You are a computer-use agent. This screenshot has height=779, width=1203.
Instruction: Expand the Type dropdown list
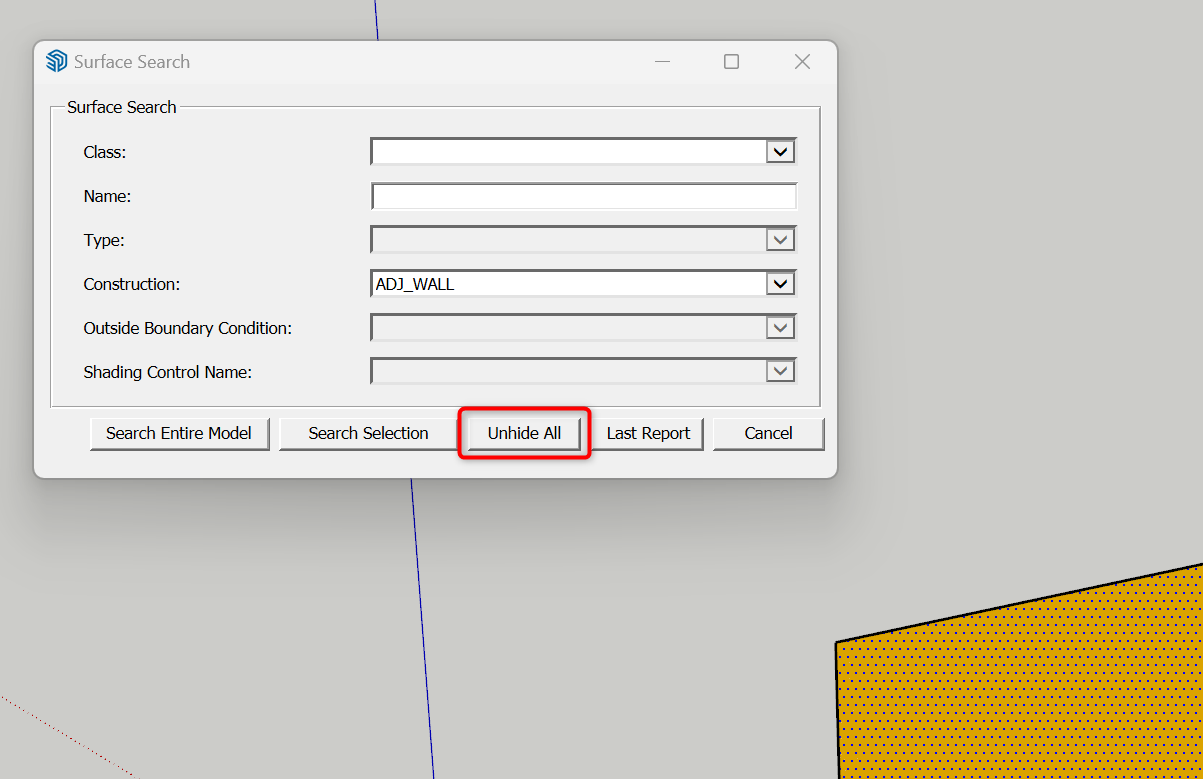[780, 240]
